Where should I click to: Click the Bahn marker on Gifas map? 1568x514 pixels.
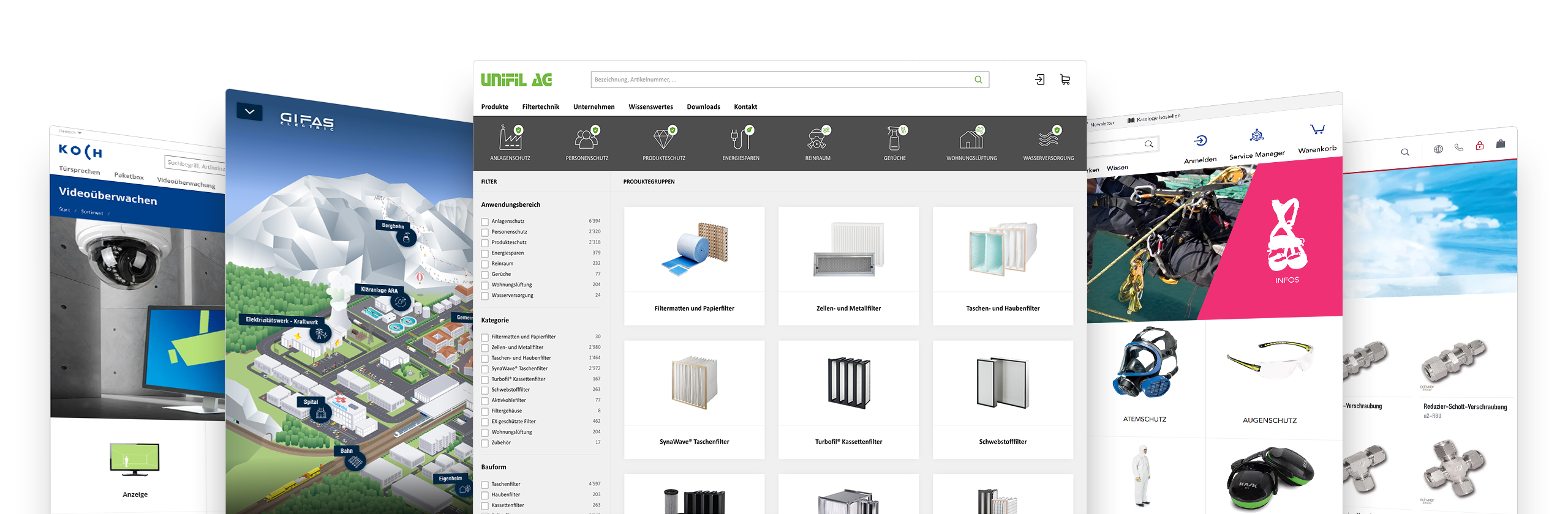coord(355,461)
